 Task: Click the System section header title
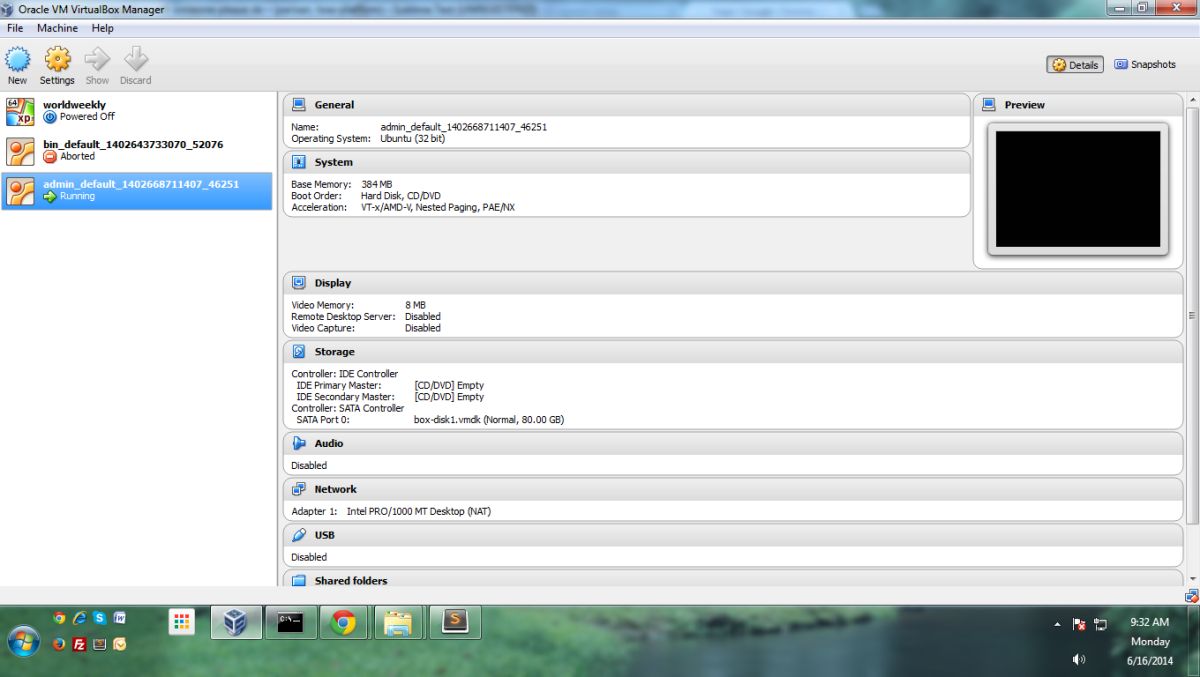(333, 162)
